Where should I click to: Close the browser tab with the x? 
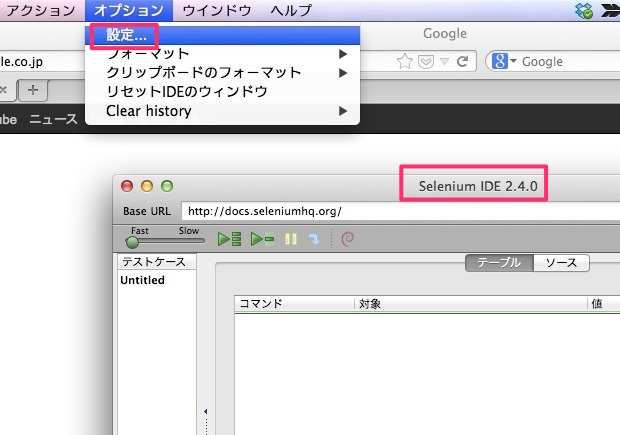[x=4, y=90]
